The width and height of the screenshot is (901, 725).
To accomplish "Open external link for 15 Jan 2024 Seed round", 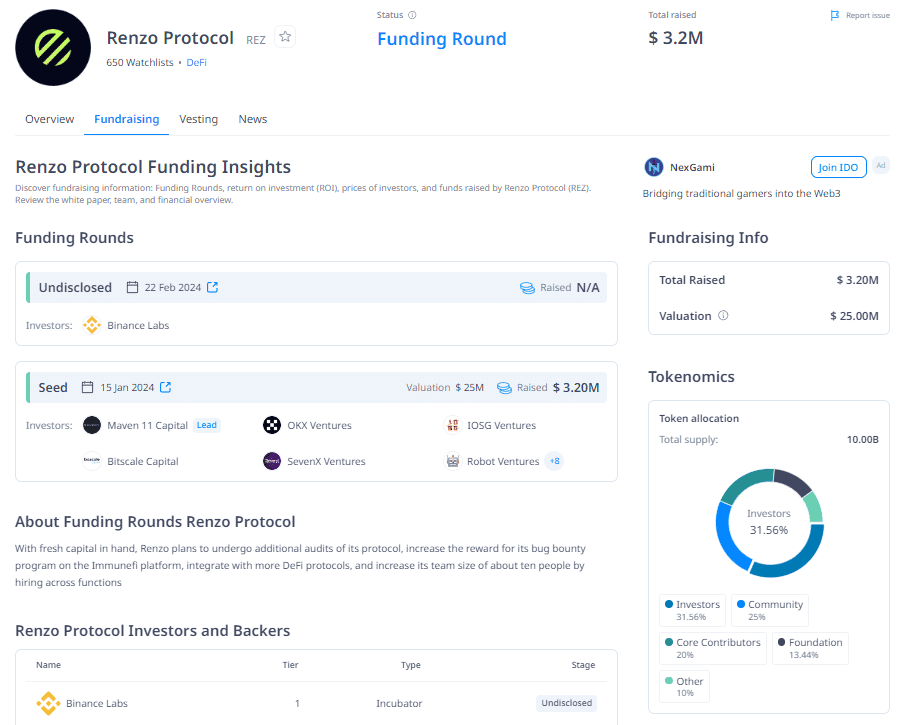I will (165, 387).
